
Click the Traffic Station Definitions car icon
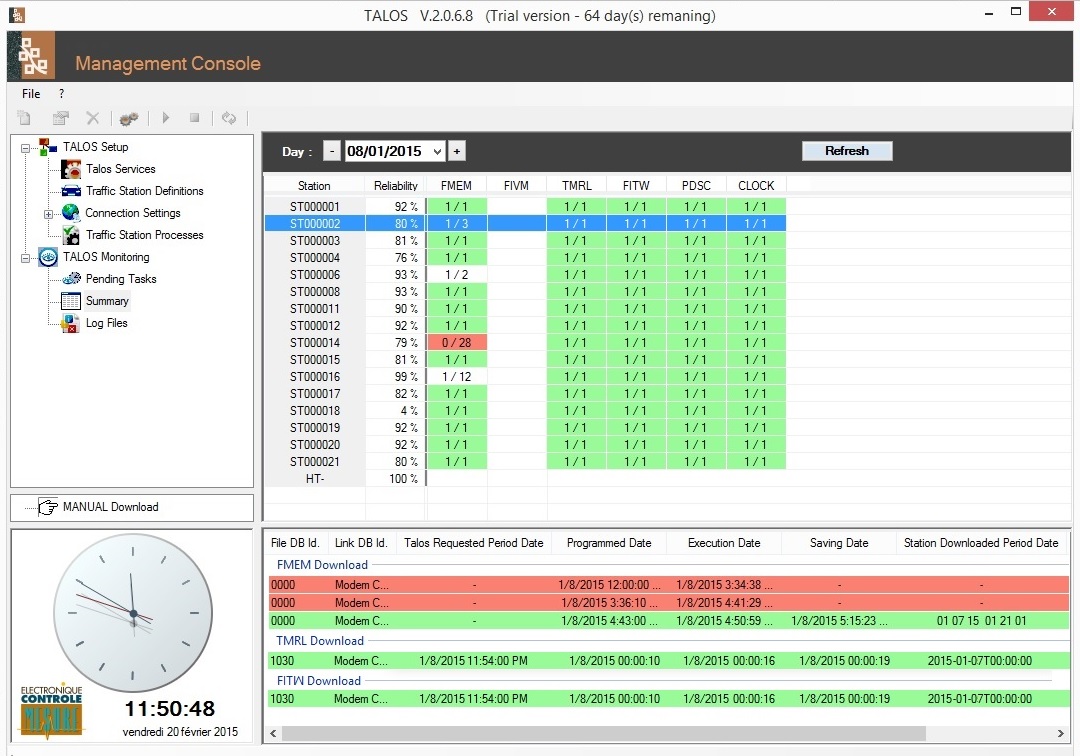pyautogui.click(x=71, y=191)
